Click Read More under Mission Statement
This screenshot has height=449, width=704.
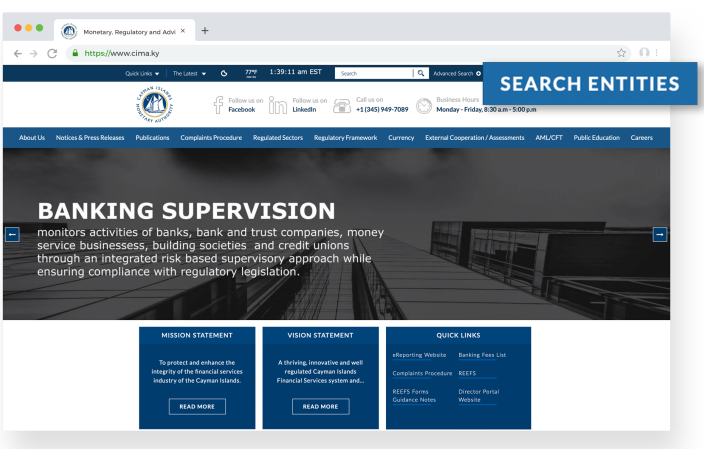coord(197,407)
